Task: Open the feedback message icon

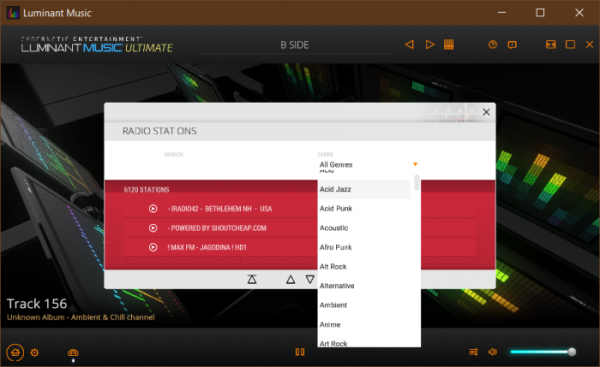Action: pyautogui.click(x=512, y=45)
